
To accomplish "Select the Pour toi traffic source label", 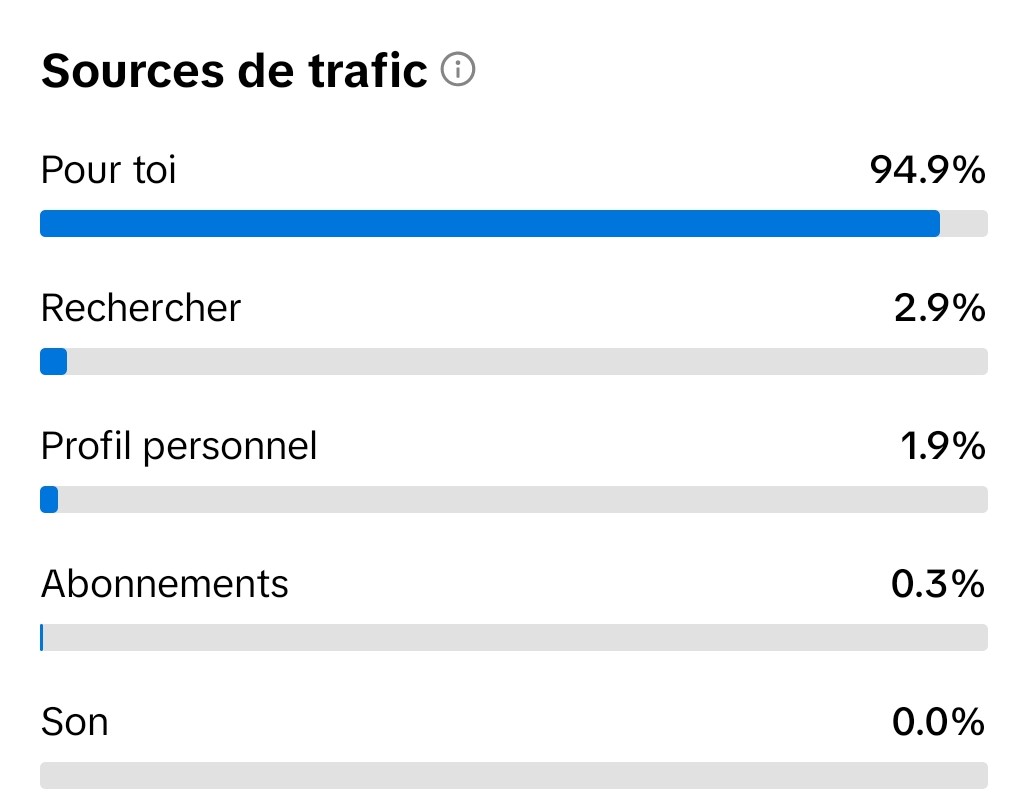I will [108, 171].
